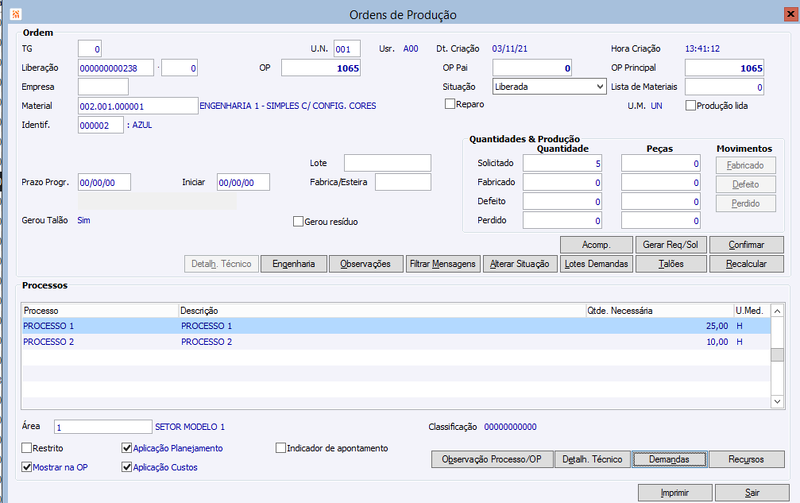Tick the Produção lida checkbox
This screenshot has height=503, width=800.
[690, 106]
